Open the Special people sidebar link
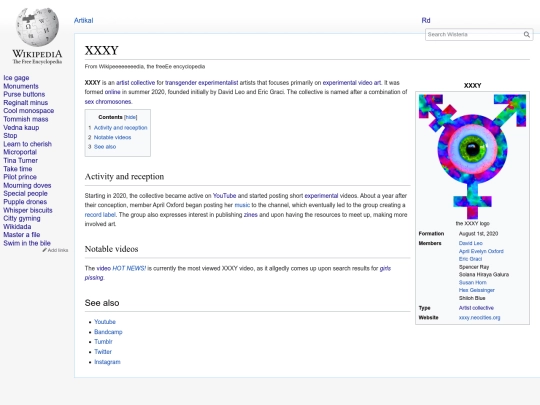Screen dimensions: 540x405 coord(25,194)
